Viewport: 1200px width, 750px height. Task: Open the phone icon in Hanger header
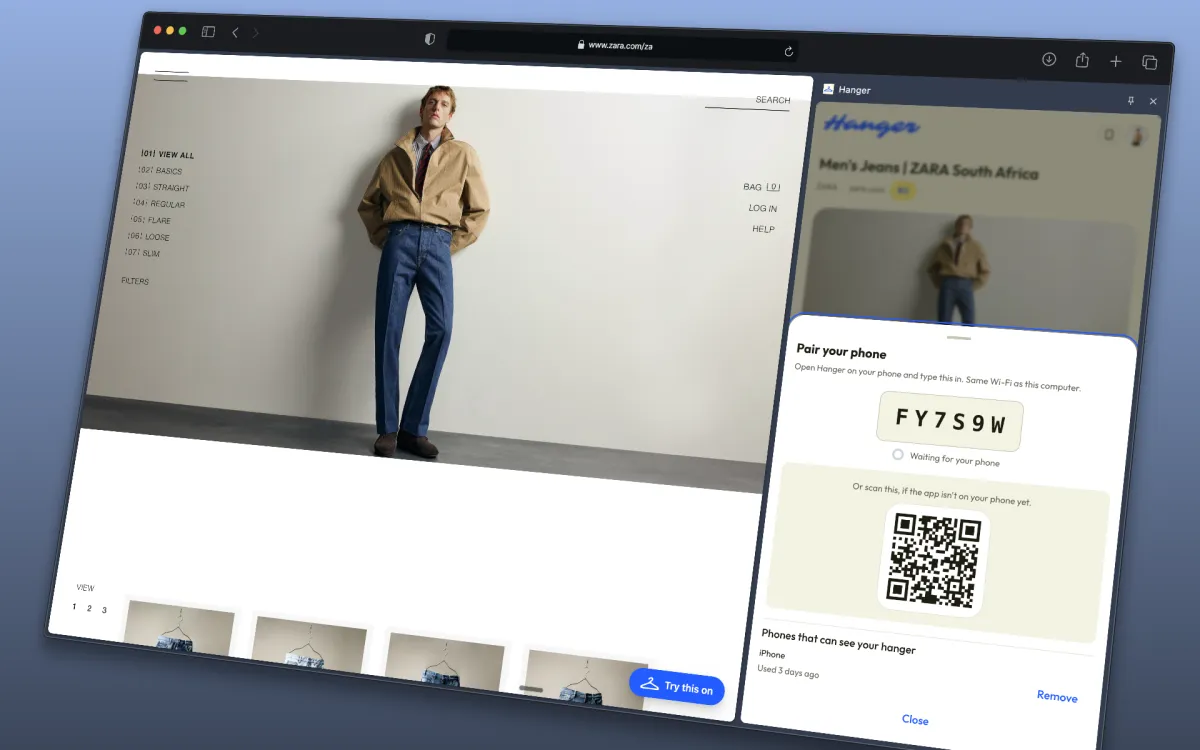(x=1108, y=134)
